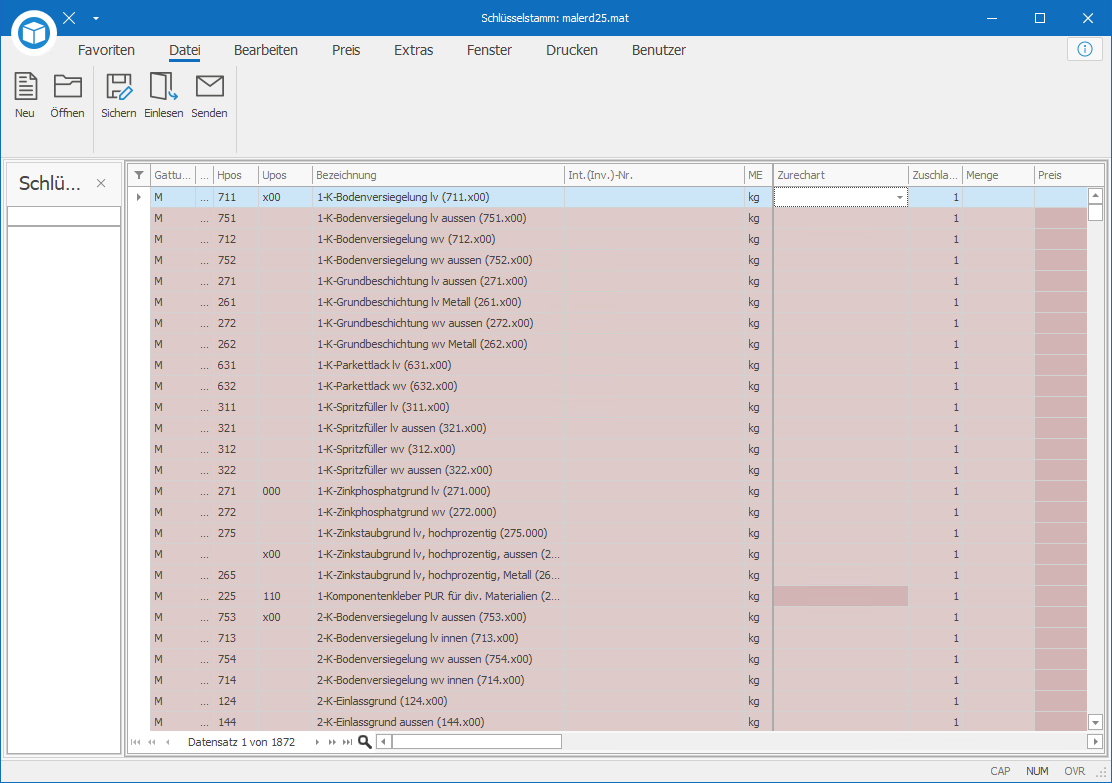Open a file with Öffnen icon
Viewport: 1112px width, 783px height.
tap(67, 87)
